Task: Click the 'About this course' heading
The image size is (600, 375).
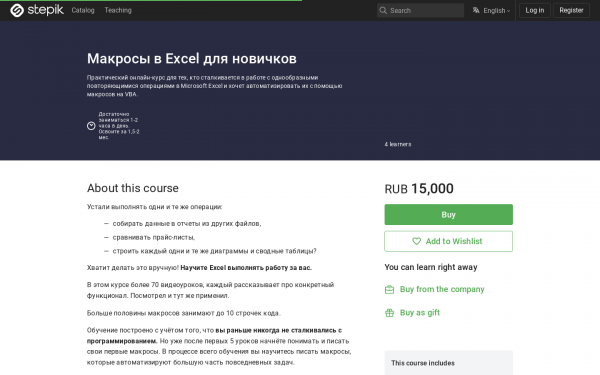Action: 133,188
